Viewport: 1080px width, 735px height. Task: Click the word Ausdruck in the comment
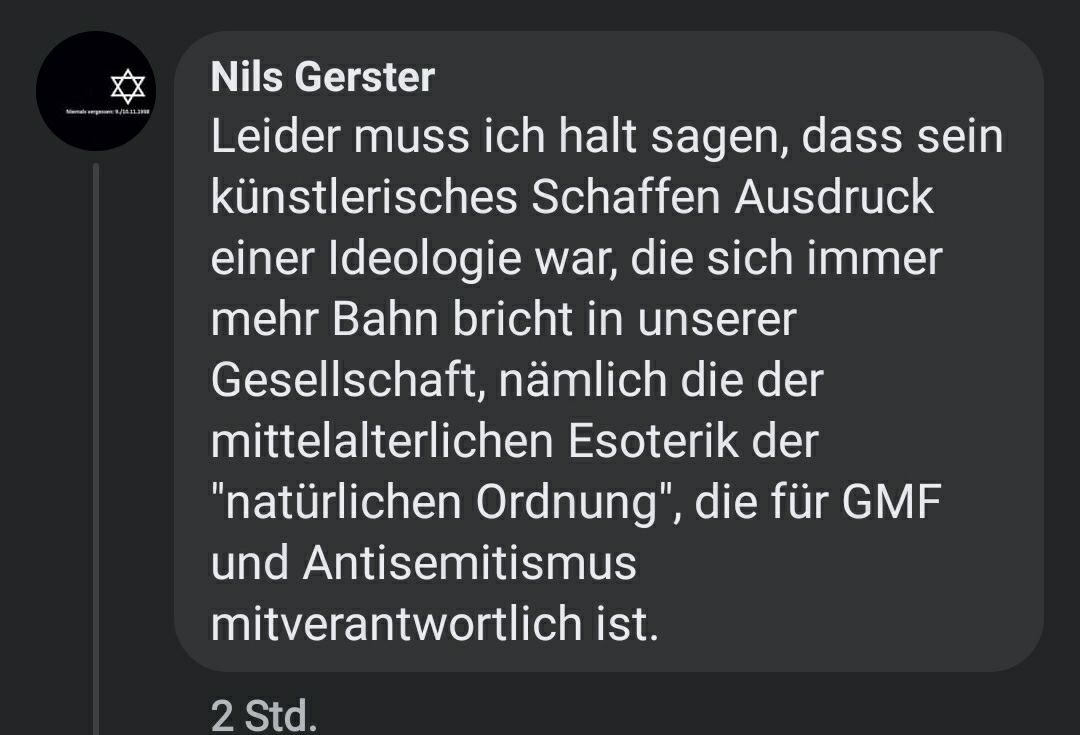coord(834,198)
